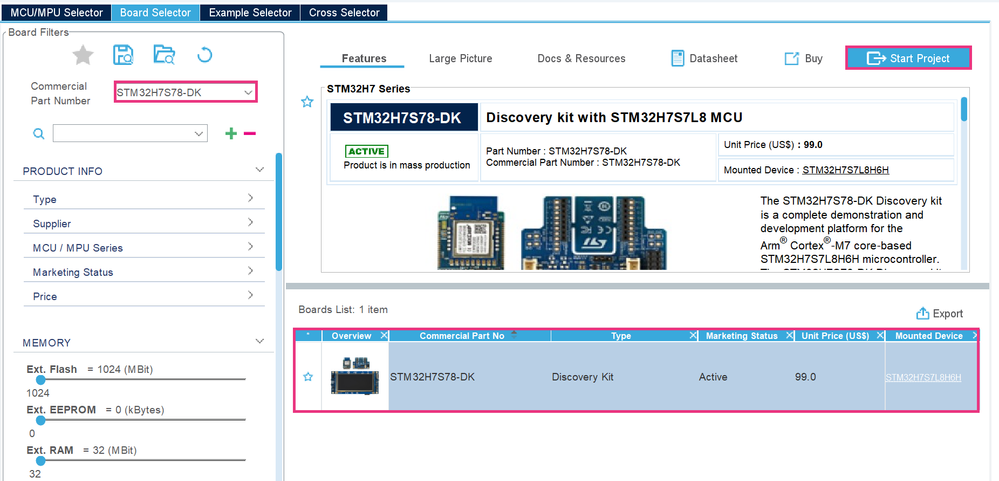
Task: Select the Board Selector tab
Action: pos(155,12)
